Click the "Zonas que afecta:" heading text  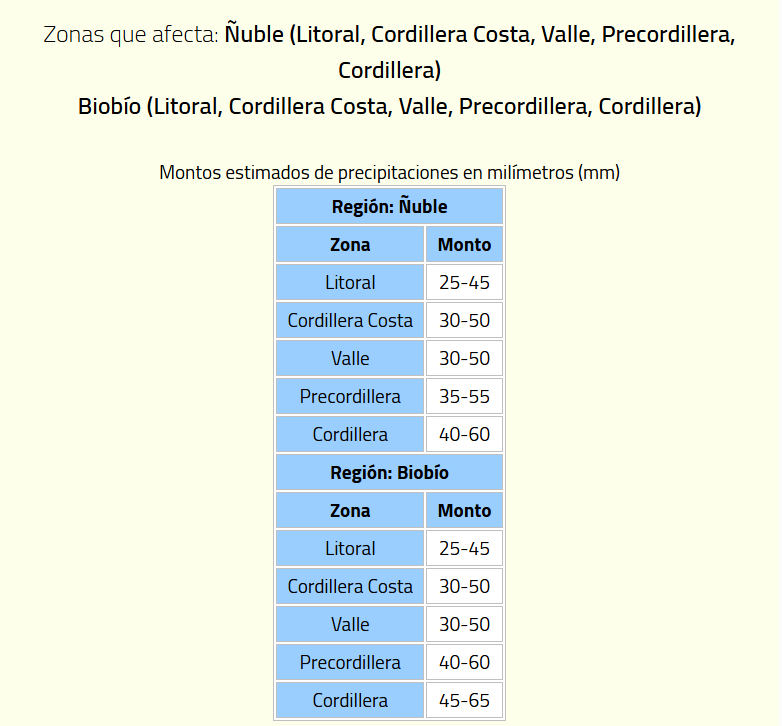tap(130, 35)
